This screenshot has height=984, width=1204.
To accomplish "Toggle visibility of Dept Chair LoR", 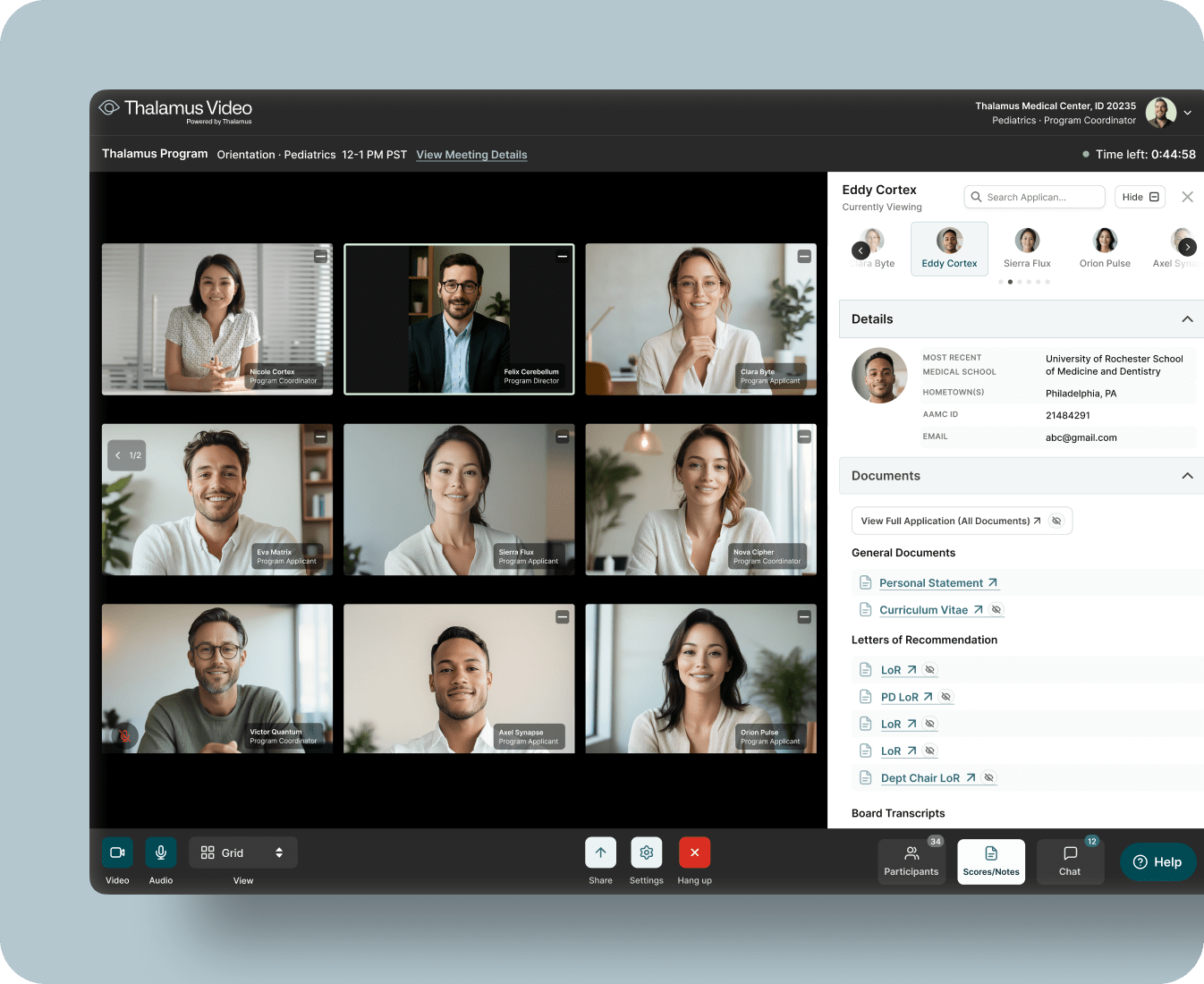I will tap(988, 778).
